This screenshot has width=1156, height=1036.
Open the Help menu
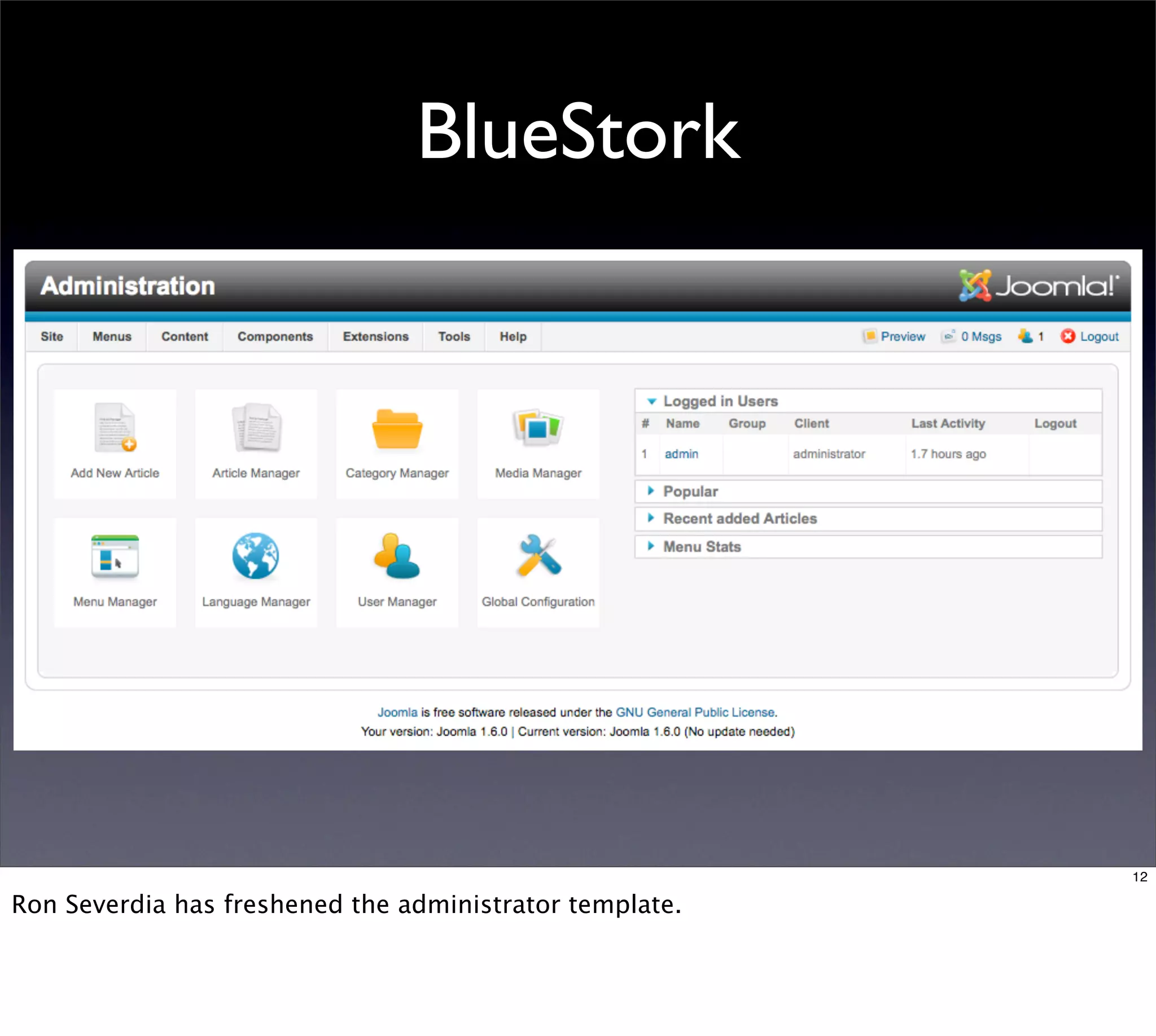click(513, 336)
